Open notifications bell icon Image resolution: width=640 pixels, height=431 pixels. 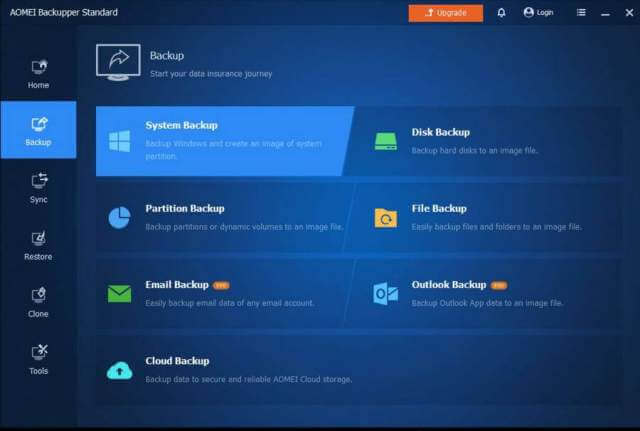tap(501, 13)
